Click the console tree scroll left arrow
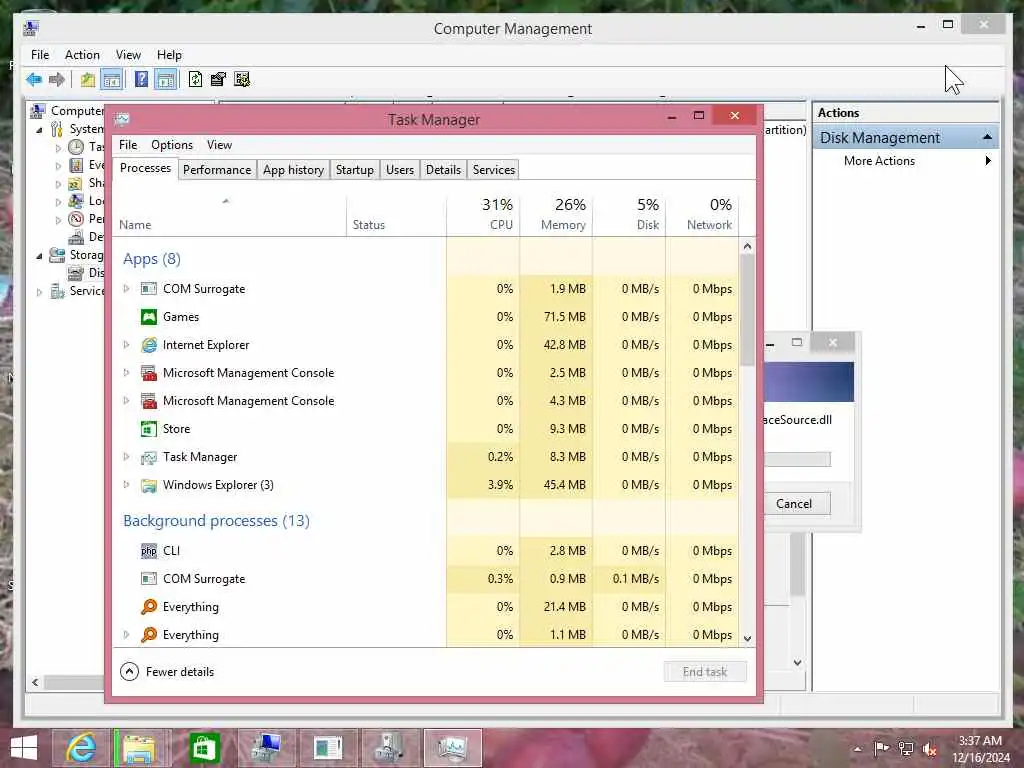The image size is (1024, 768). pyautogui.click(x=35, y=682)
